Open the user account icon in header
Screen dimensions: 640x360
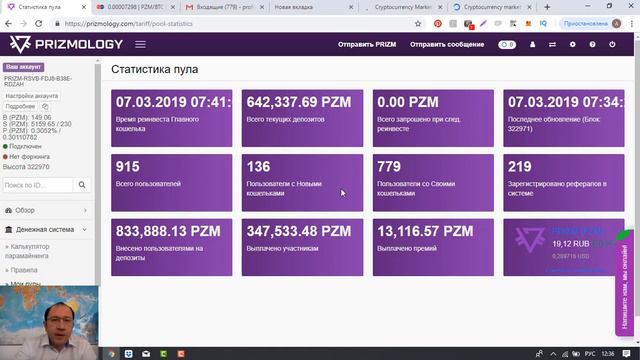[x=532, y=44]
